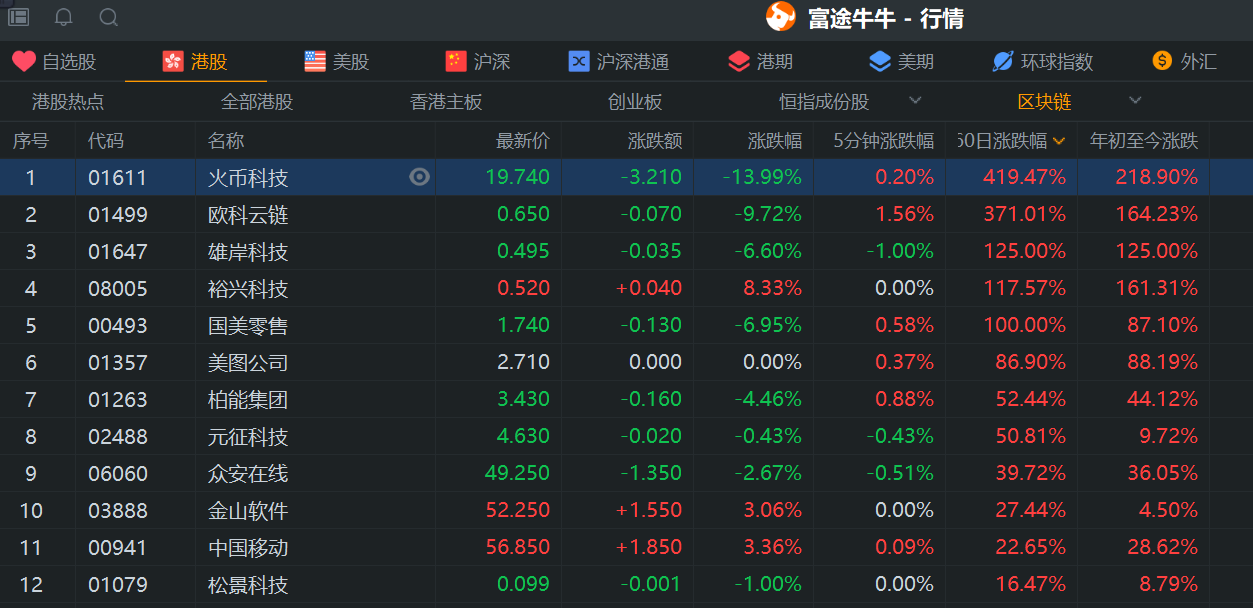
Task: Click the blue icon beside 沪深港通
Action: pyautogui.click(x=578, y=61)
